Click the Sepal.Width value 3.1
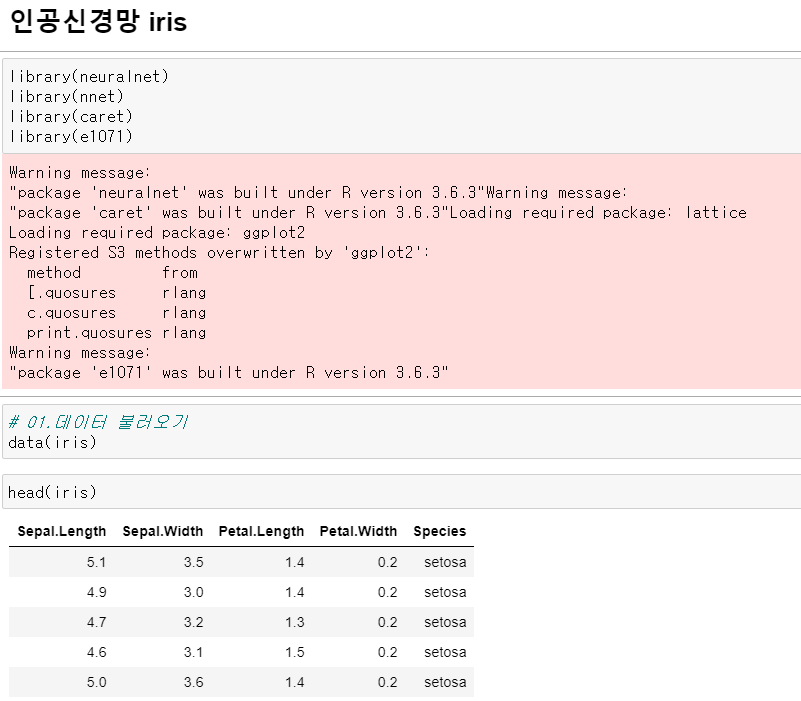This screenshot has height=701, width=801. pyautogui.click(x=193, y=652)
